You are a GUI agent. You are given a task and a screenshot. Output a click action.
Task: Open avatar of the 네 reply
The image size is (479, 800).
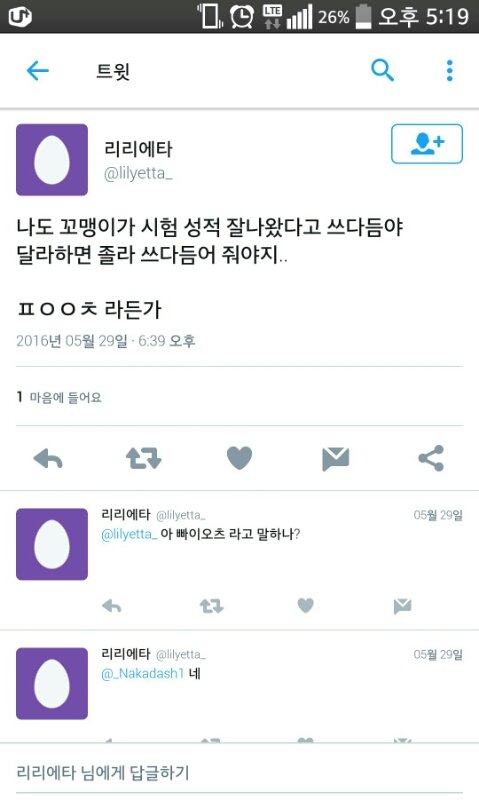pos(52,684)
